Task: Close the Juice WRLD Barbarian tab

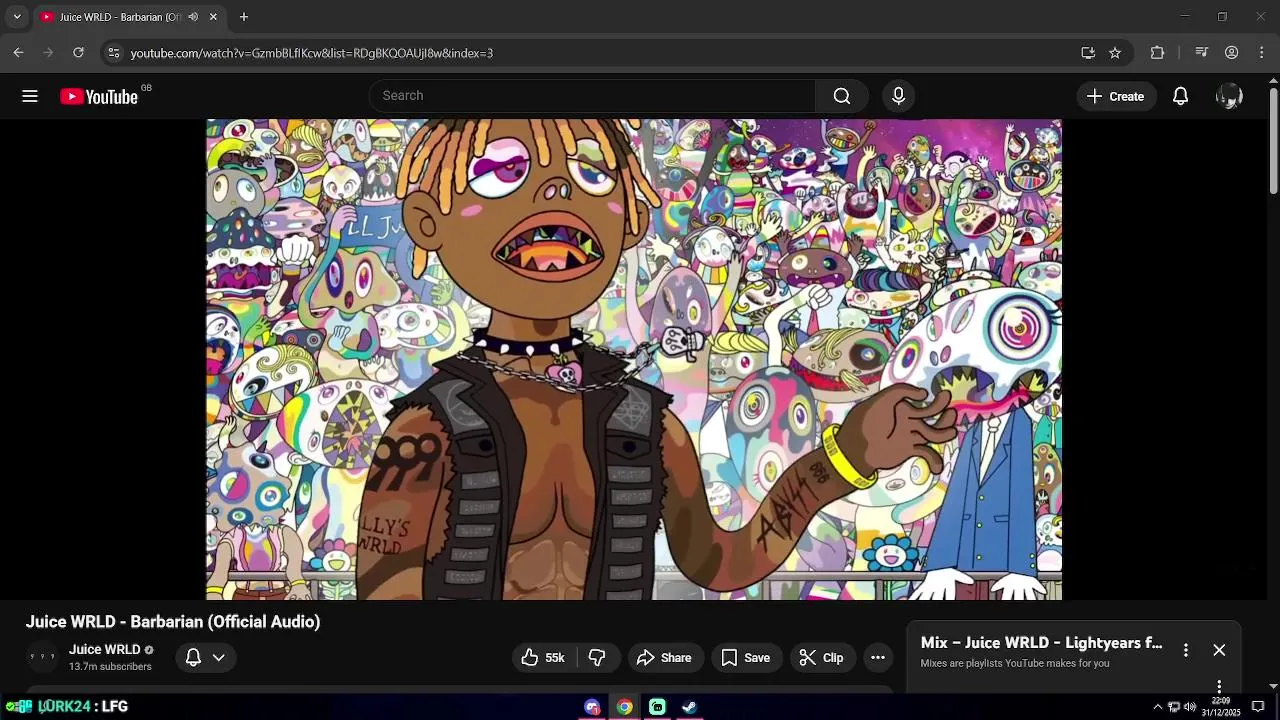Action: point(213,17)
